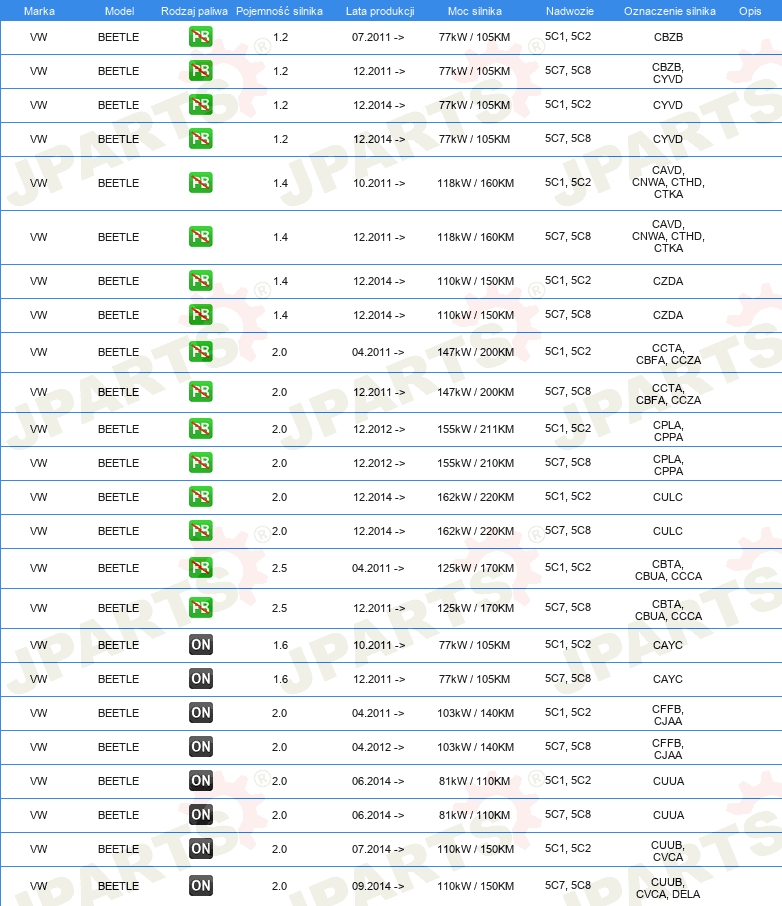Click 'CAYC' code in the 12.2011 diesel row

[668, 680]
